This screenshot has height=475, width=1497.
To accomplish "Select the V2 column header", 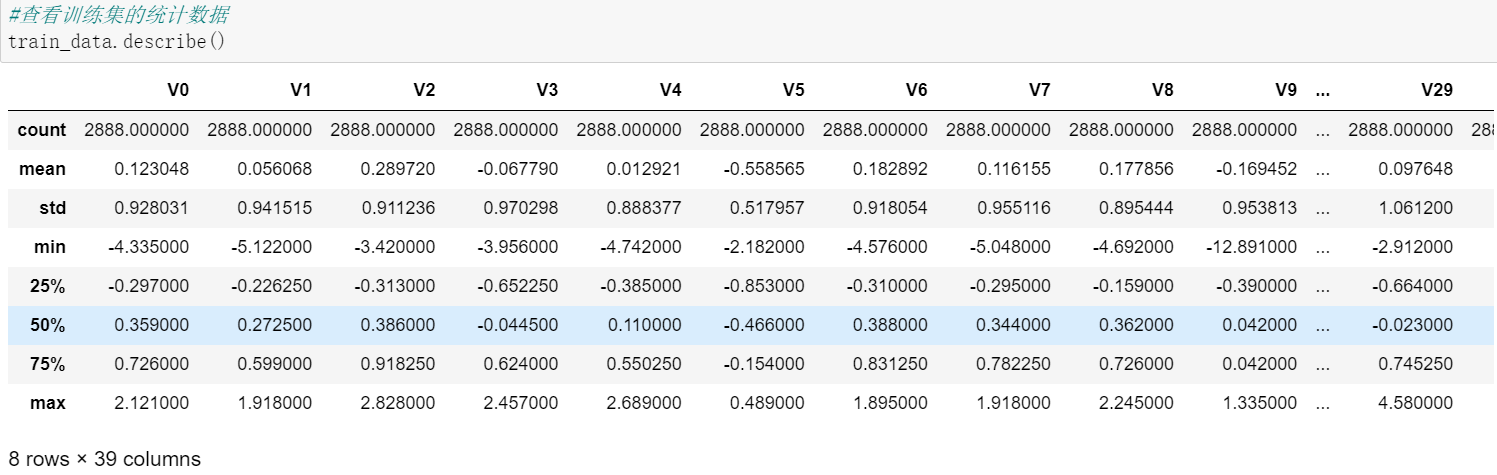I will (424, 90).
